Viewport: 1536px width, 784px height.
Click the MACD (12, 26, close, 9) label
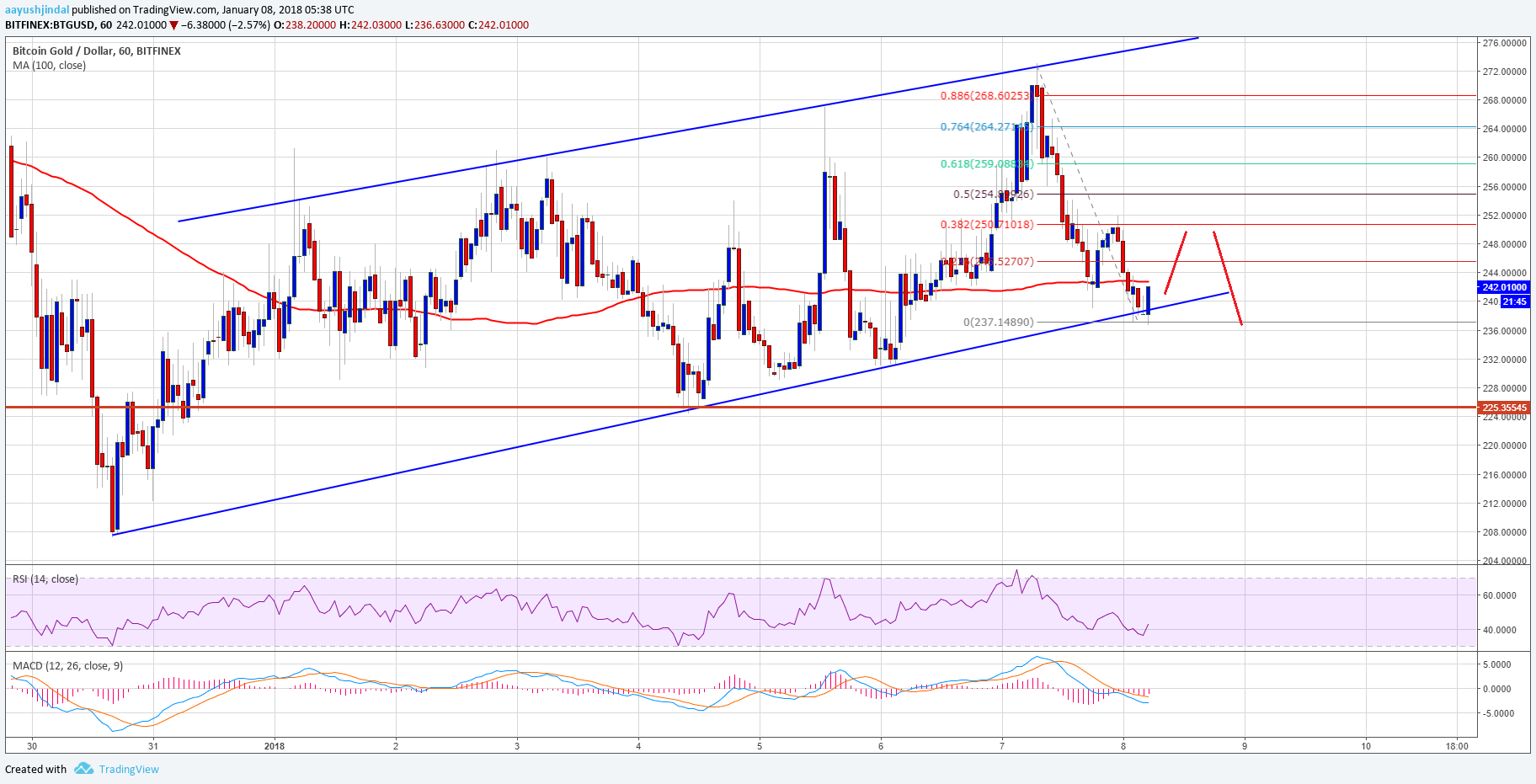67,666
